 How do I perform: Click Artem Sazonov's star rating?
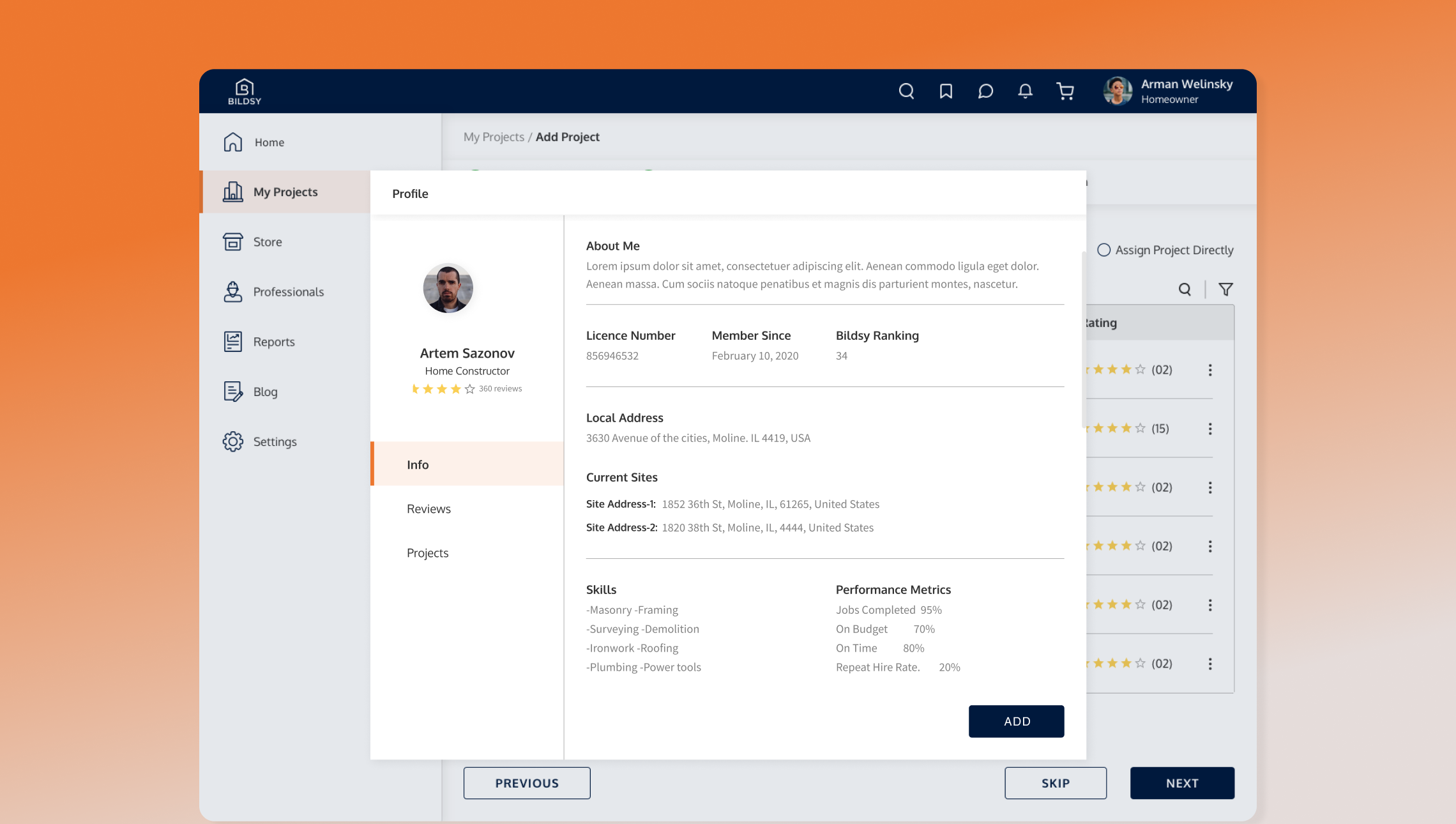443,388
